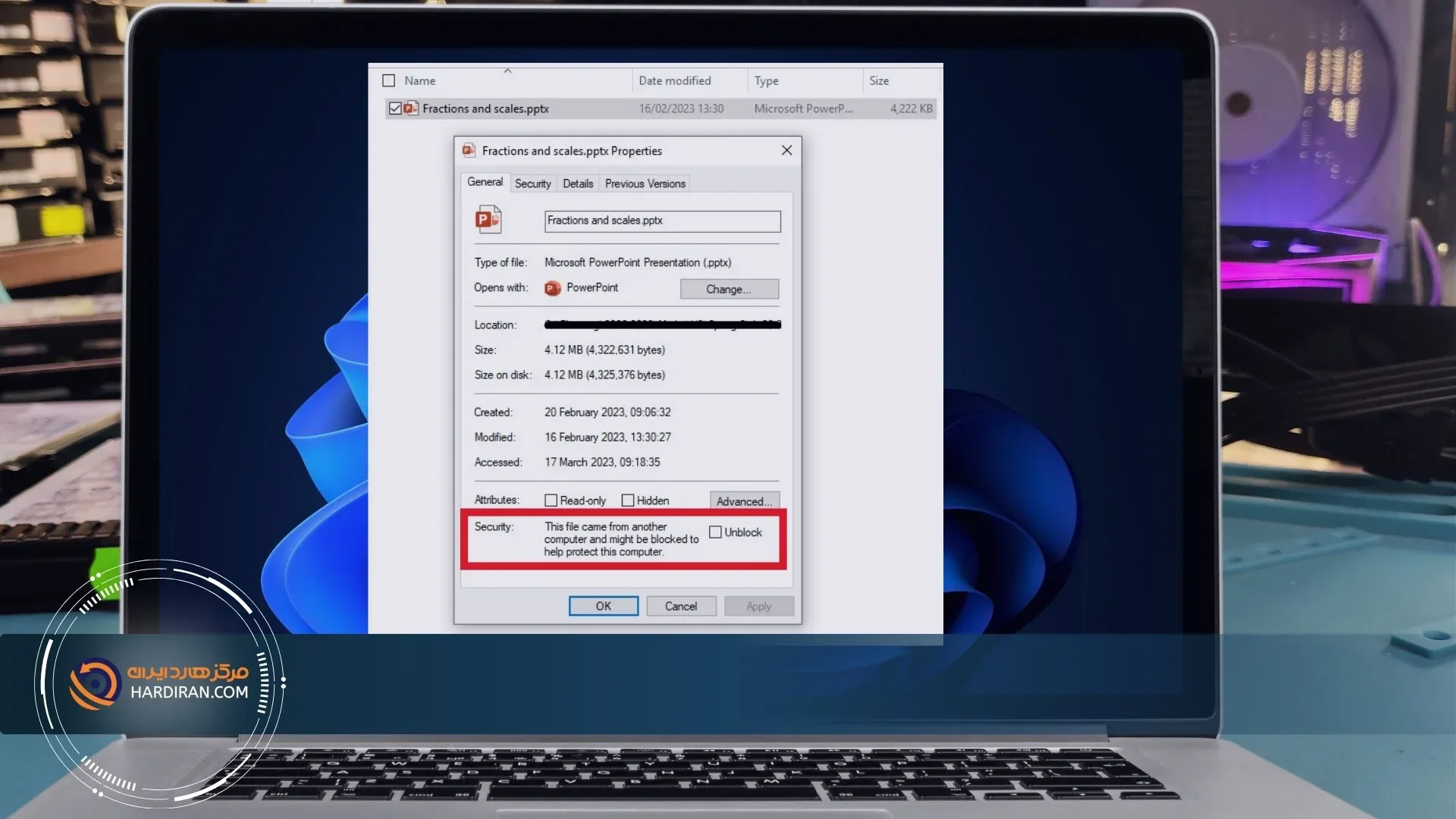Check the Hidden attribute
The image size is (1456, 819).
628,500
